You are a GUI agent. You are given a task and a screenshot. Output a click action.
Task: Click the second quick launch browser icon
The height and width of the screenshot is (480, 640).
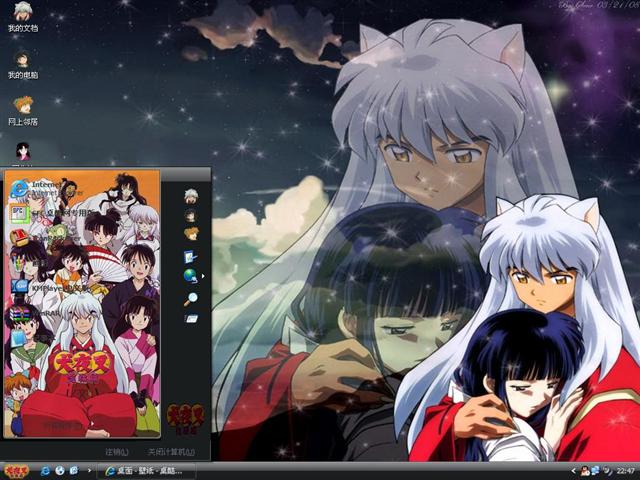60,471
